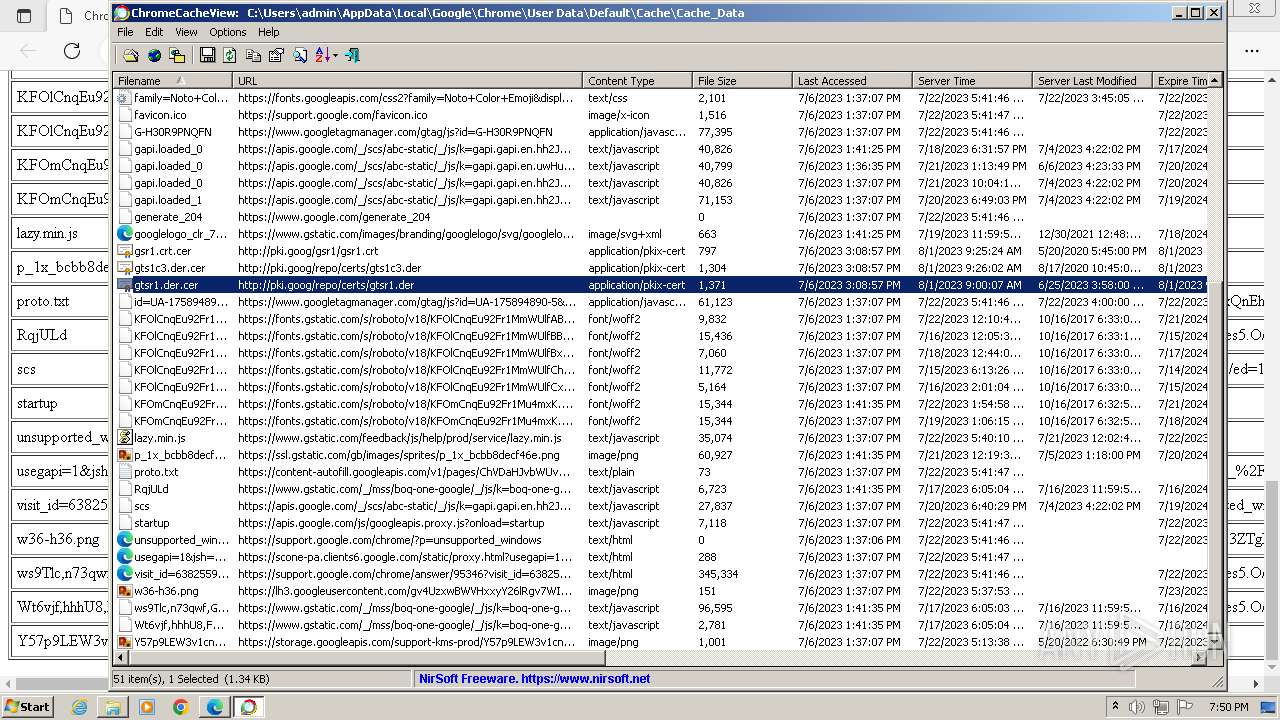Expand the sort options dropdown arrow
Image resolution: width=1280 pixels, height=720 pixels.
[x=335, y=56]
